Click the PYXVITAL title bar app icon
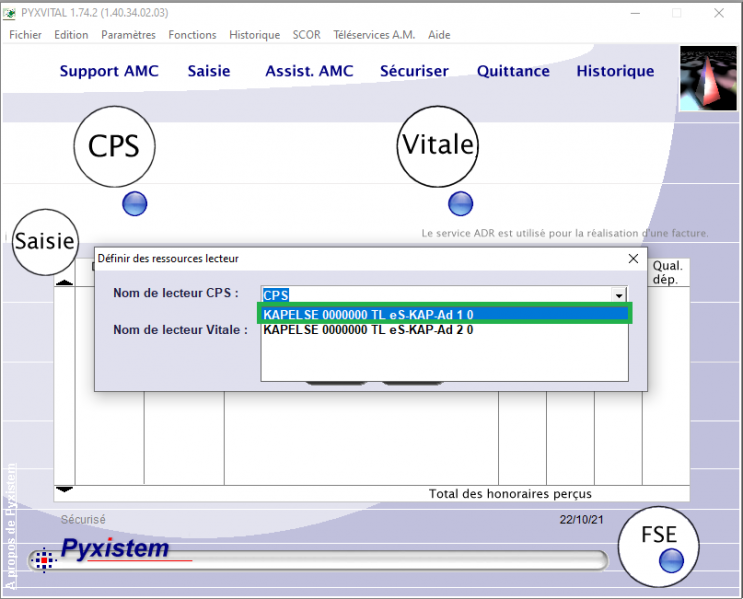 (x=9, y=13)
